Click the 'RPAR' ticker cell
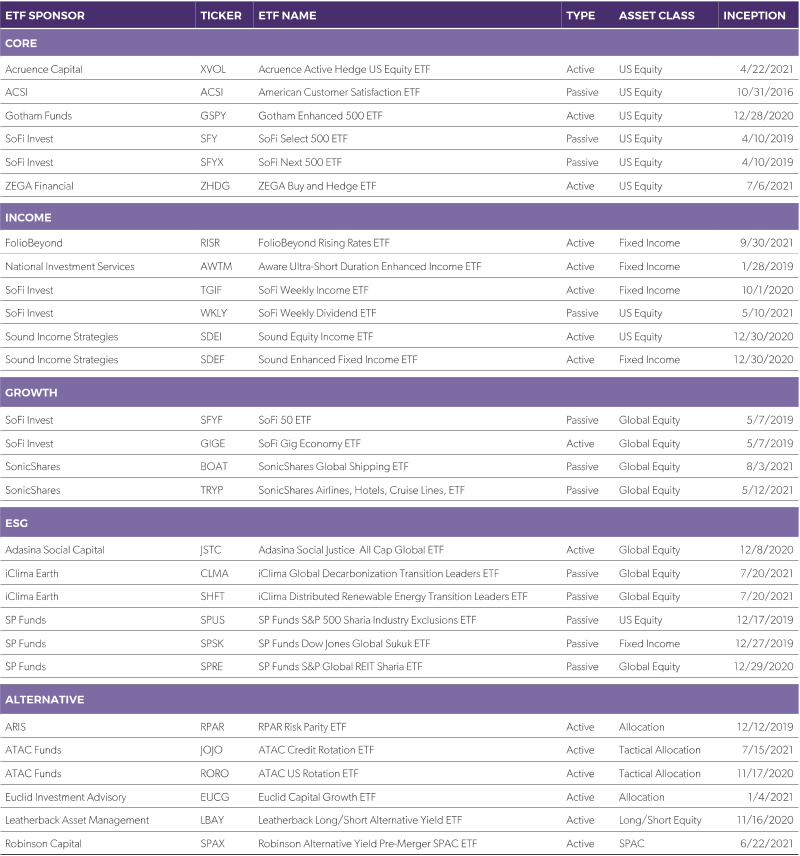 [212, 727]
